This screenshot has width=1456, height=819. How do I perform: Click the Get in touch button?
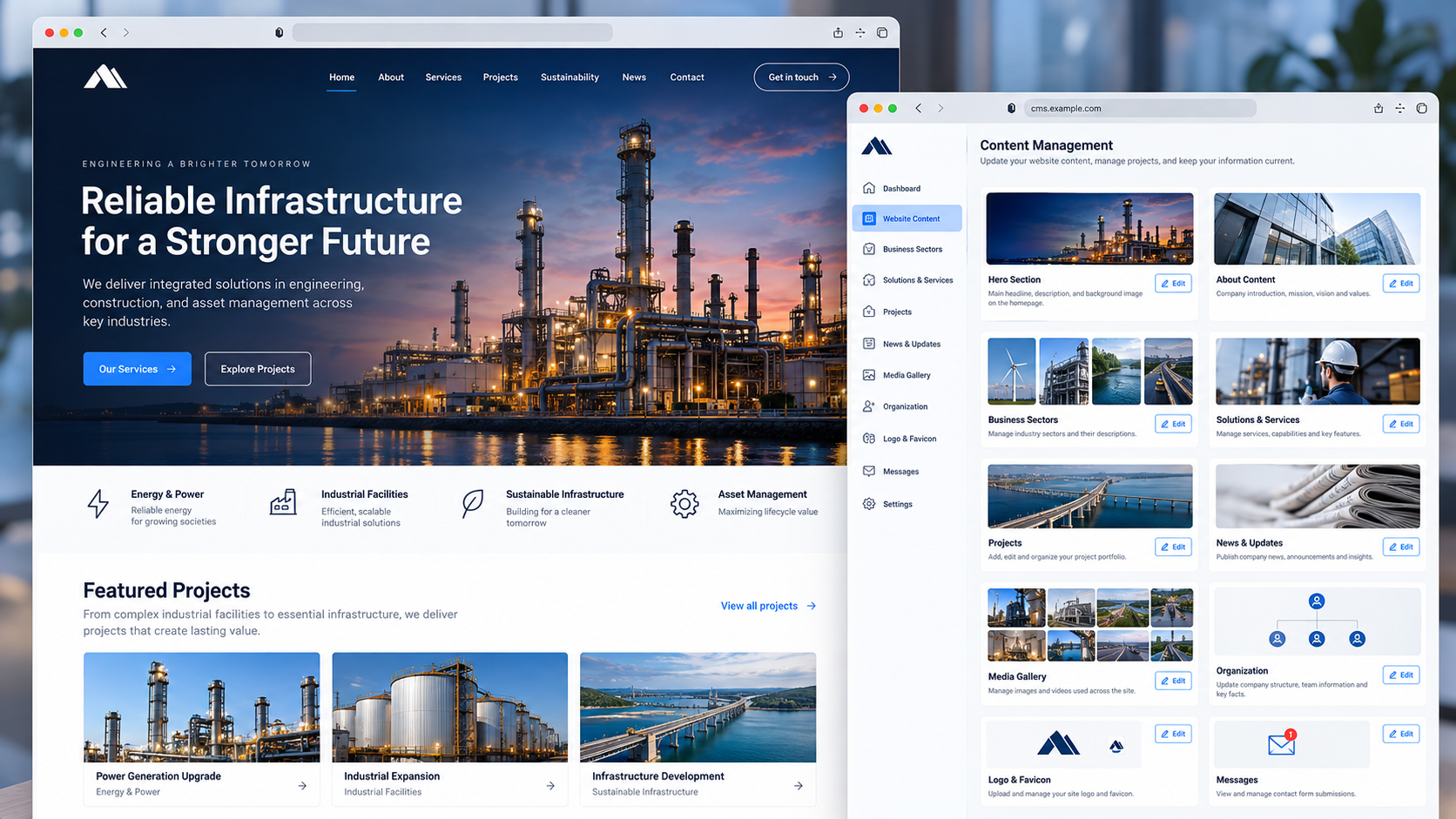[801, 77]
